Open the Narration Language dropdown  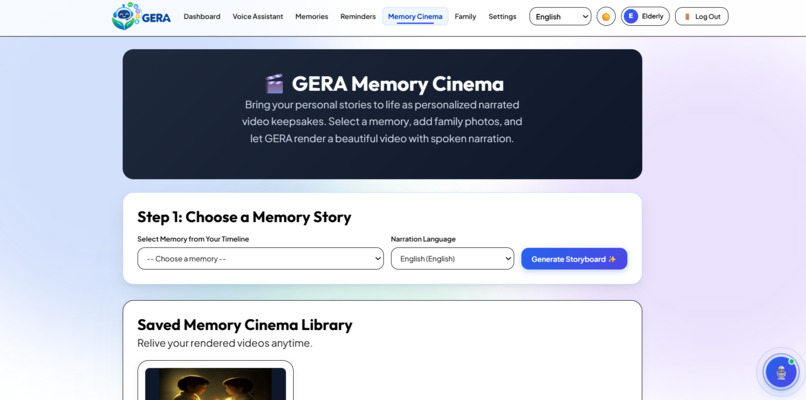pyautogui.click(x=452, y=259)
